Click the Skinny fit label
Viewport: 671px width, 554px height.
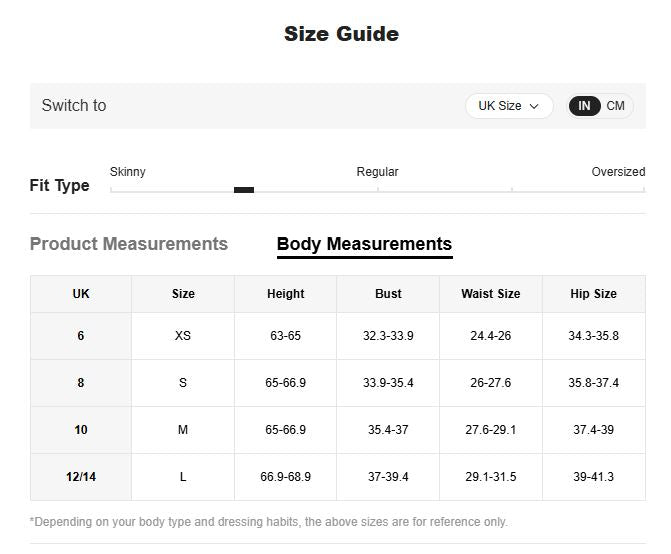point(128,172)
